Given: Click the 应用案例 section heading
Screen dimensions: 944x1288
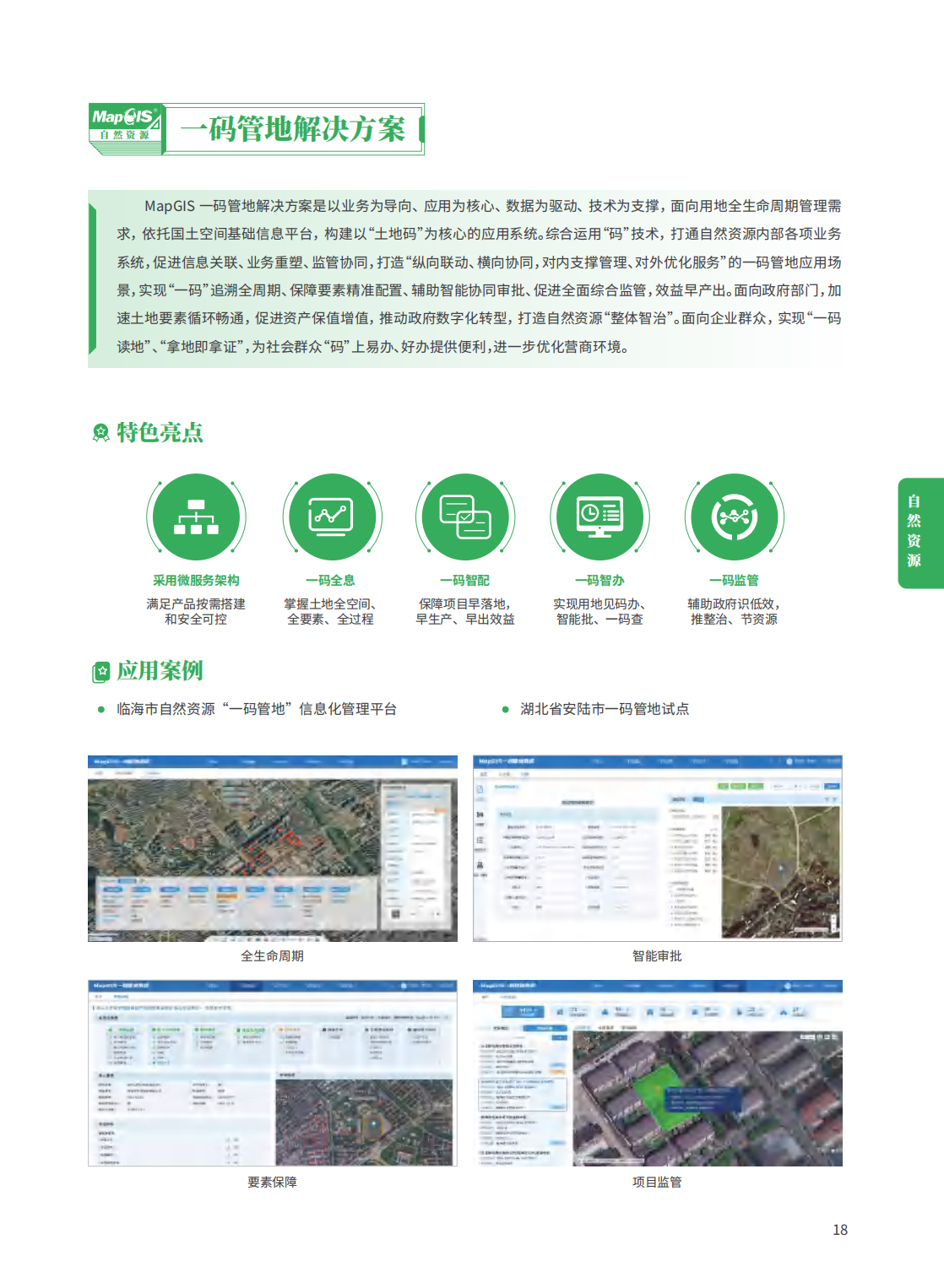Looking at the screenshot, I should point(160,671).
